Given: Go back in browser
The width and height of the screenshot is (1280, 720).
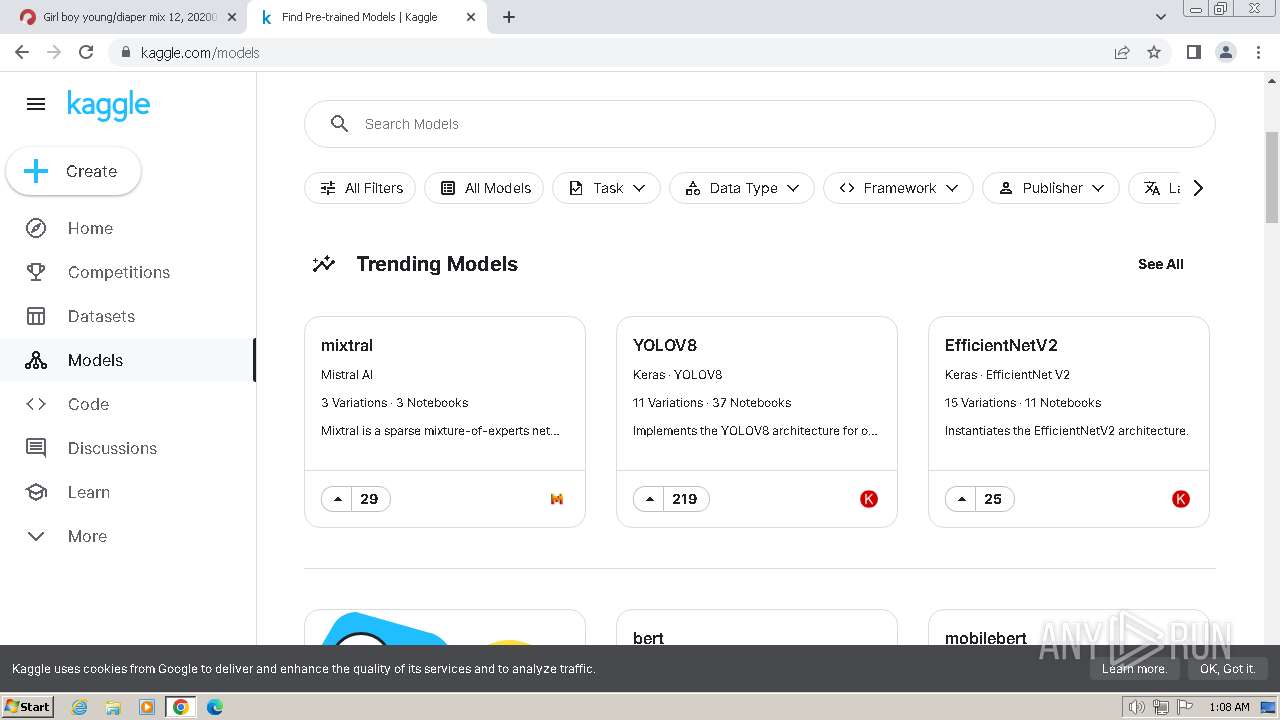Looking at the screenshot, I should click(22, 52).
